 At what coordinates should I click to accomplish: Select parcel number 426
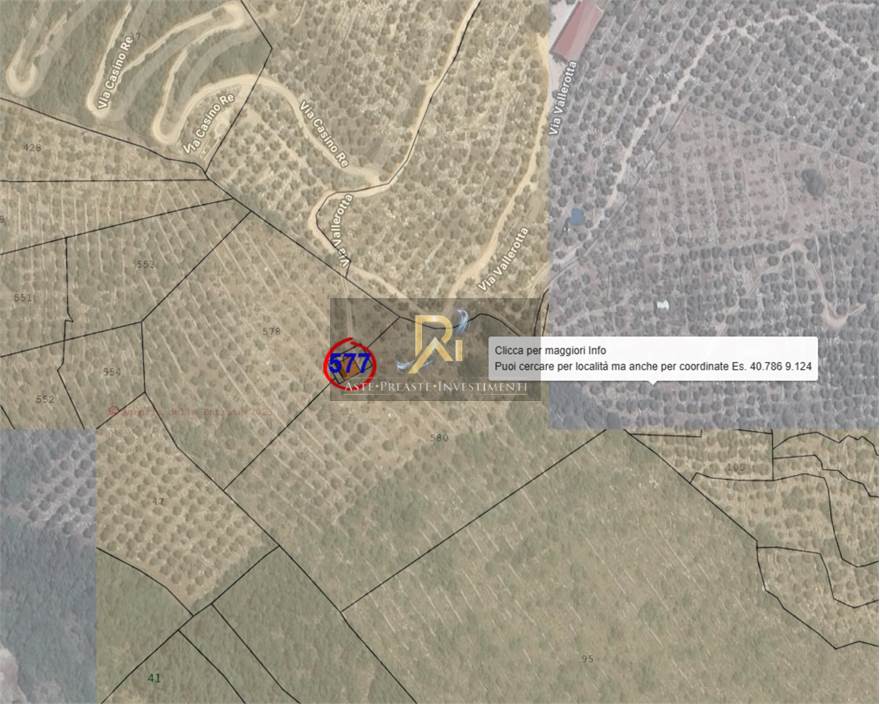[33, 148]
